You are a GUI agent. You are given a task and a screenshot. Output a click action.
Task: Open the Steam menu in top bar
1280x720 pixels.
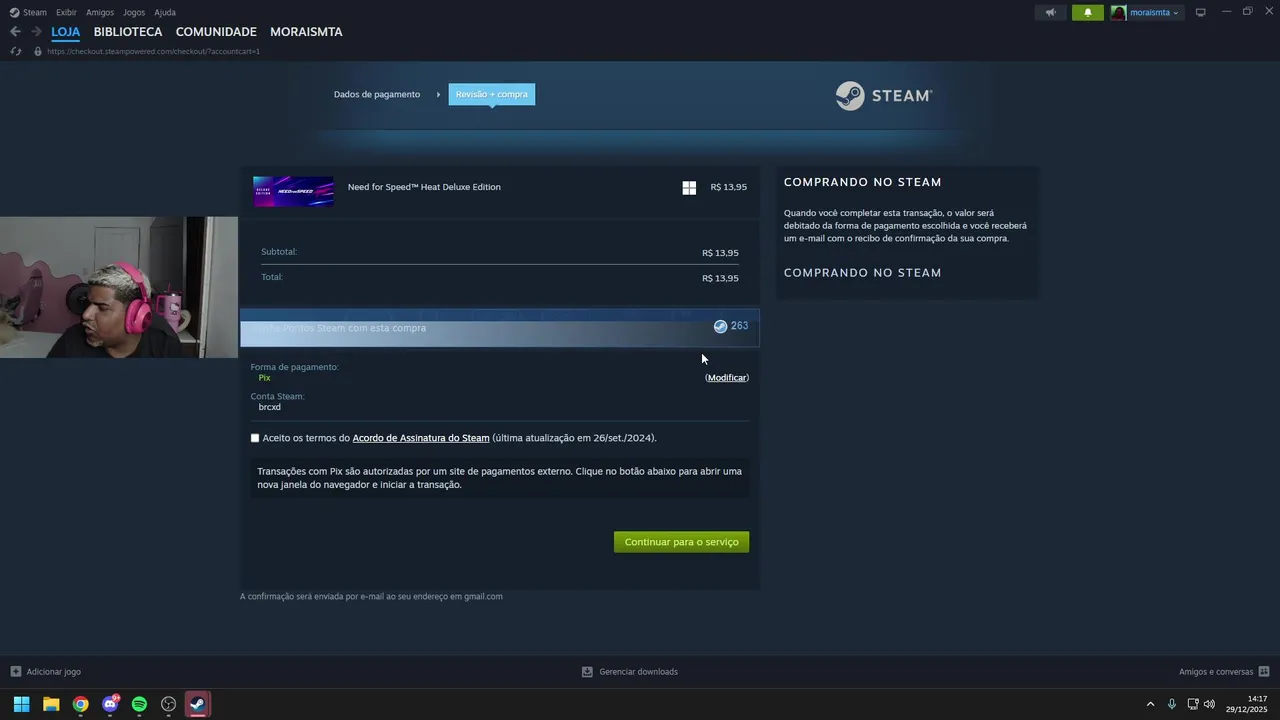[28, 12]
